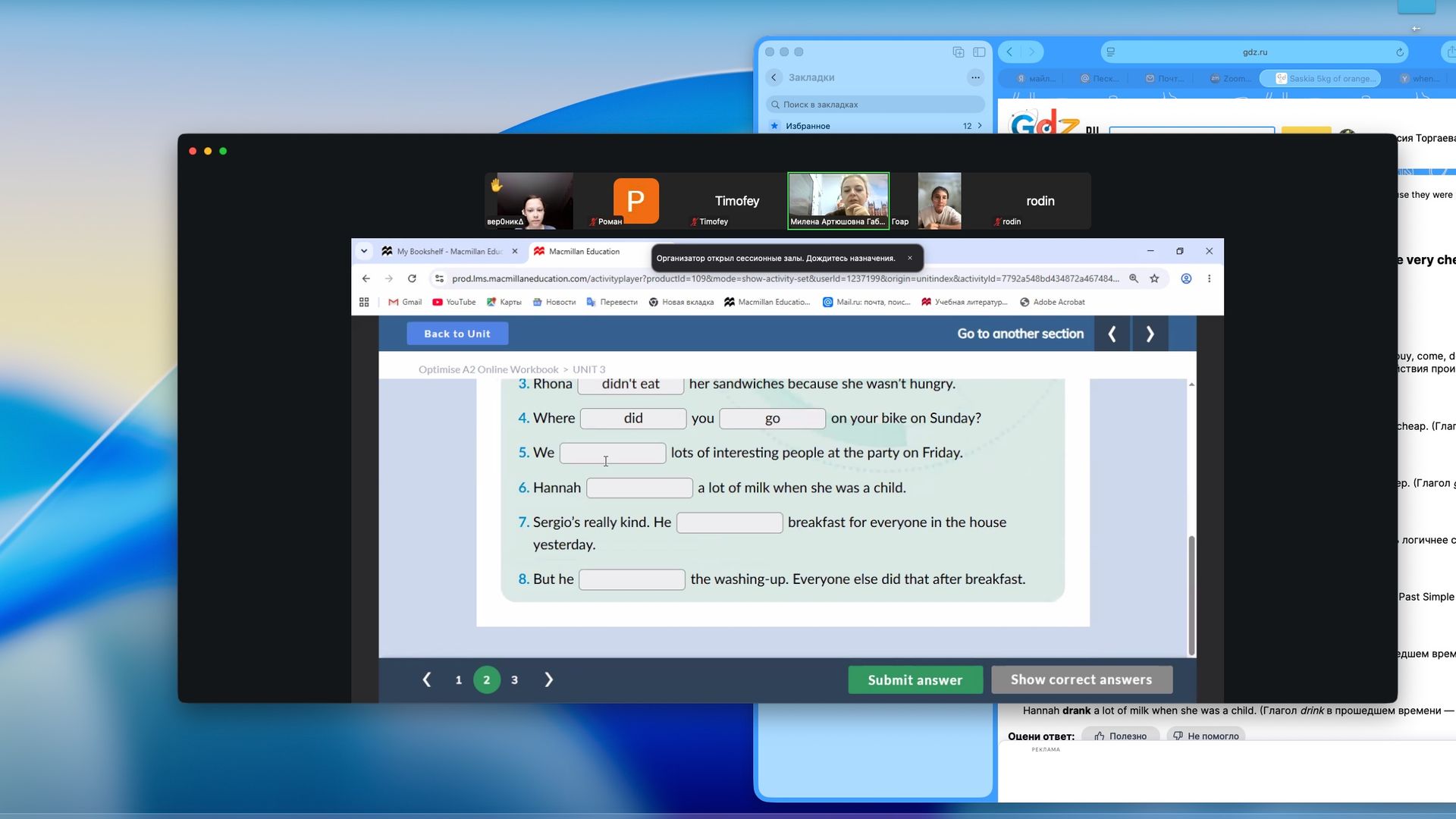Open the Chrome profile icon
This screenshot has height=819, width=1456.
point(1186,278)
